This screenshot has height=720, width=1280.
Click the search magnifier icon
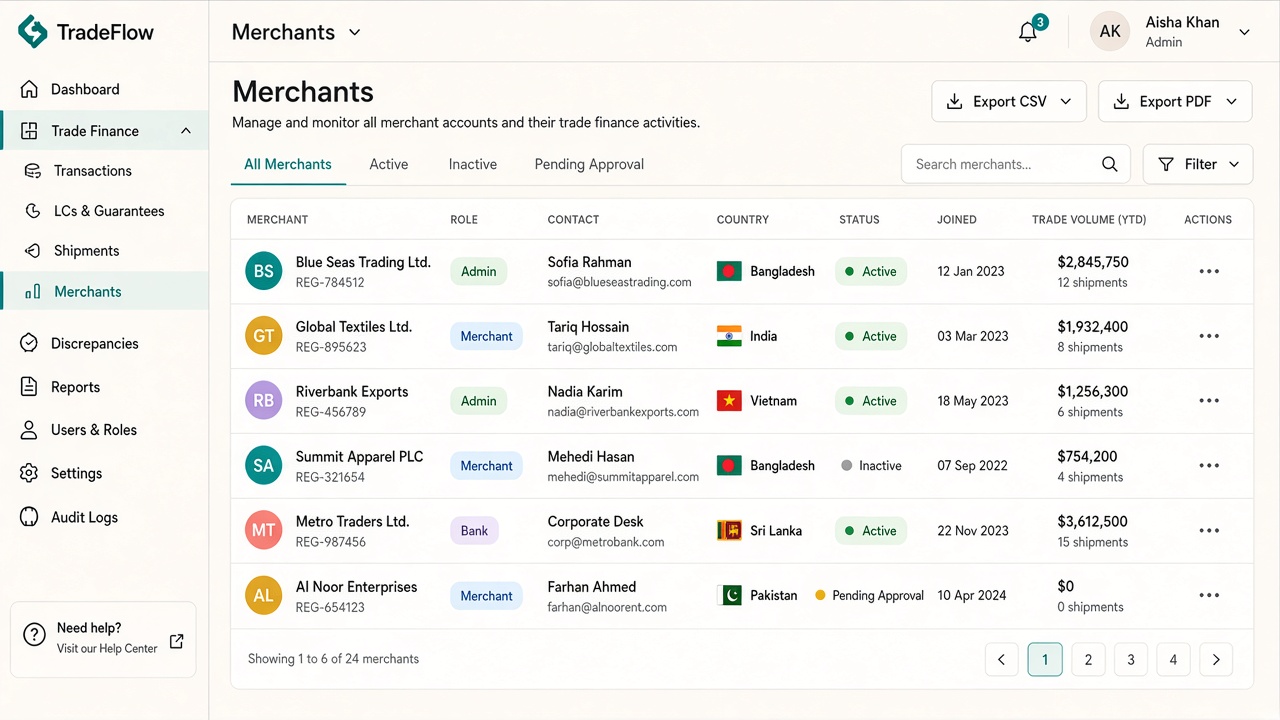(1109, 164)
